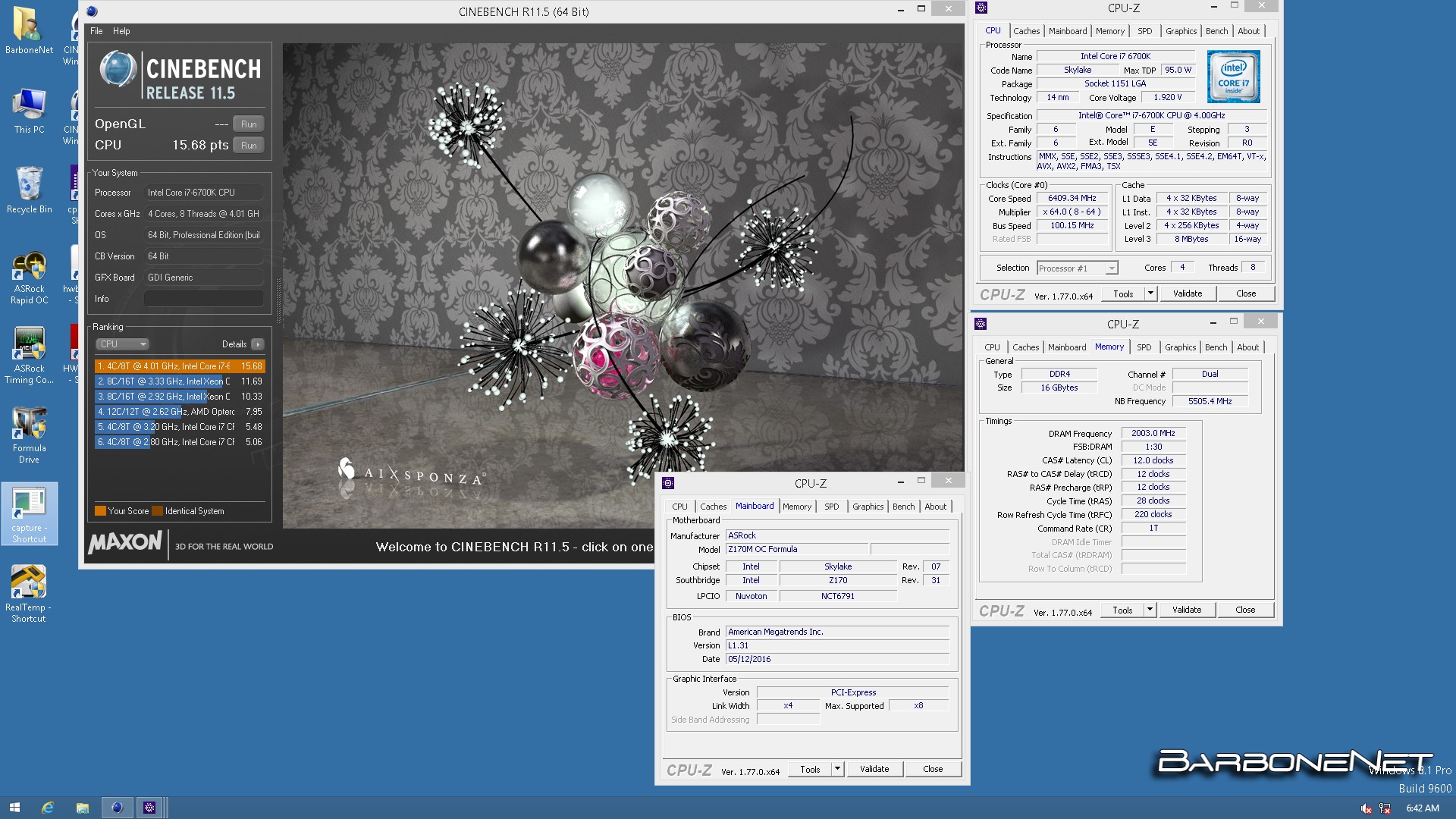Click the Cinebench window title icon
Viewport: 1456px width, 819px height.
[92, 11]
